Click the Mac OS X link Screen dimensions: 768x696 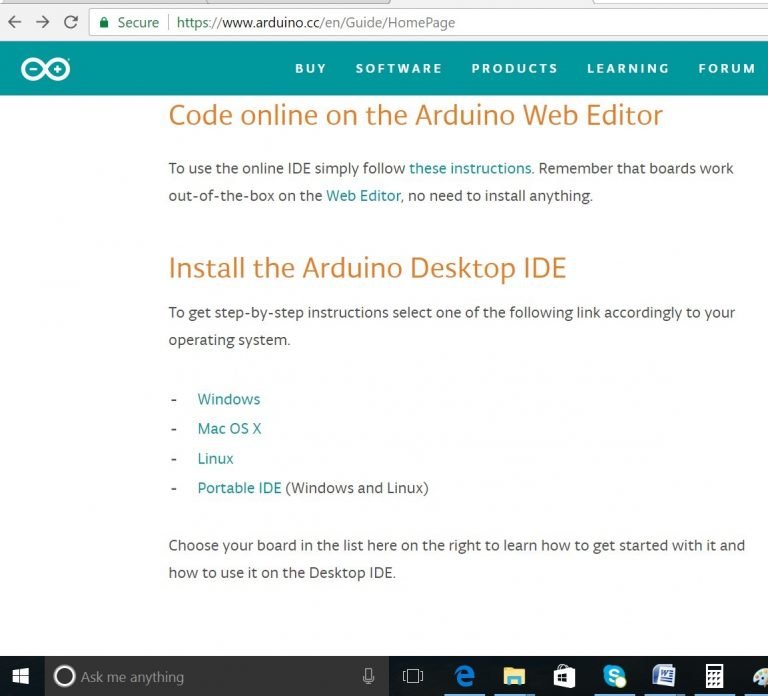coord(229,429)
